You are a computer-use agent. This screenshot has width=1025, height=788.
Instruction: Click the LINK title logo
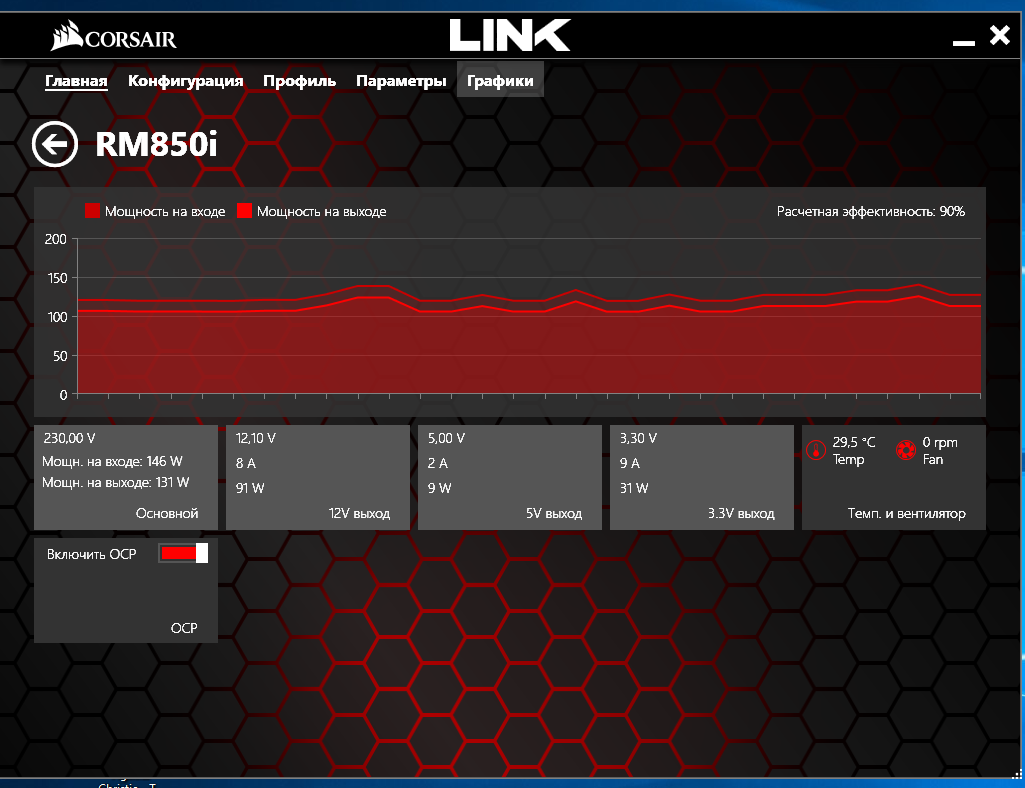(510, 35)
